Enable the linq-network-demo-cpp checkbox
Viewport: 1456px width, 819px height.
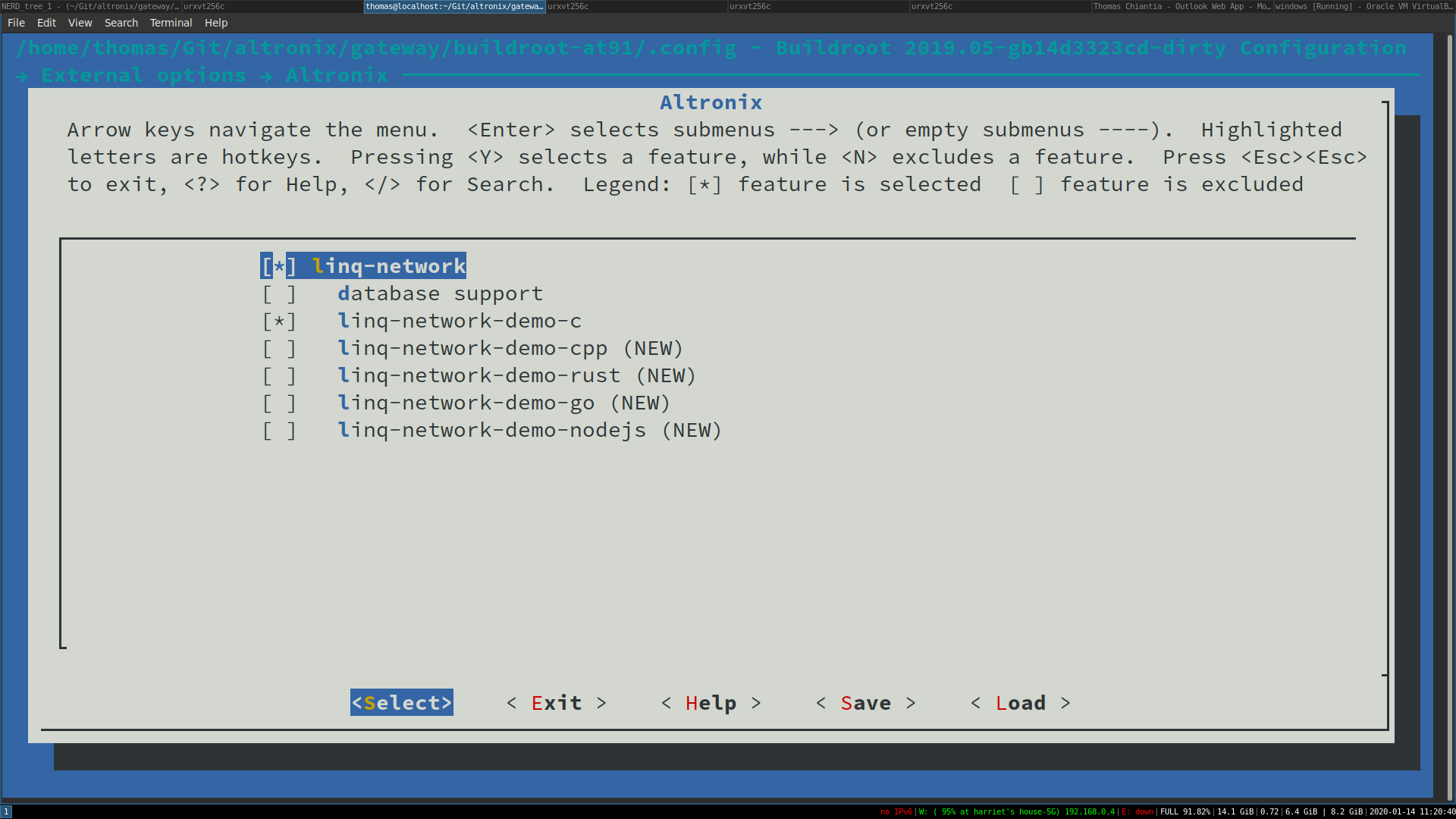tap(279, 348)
